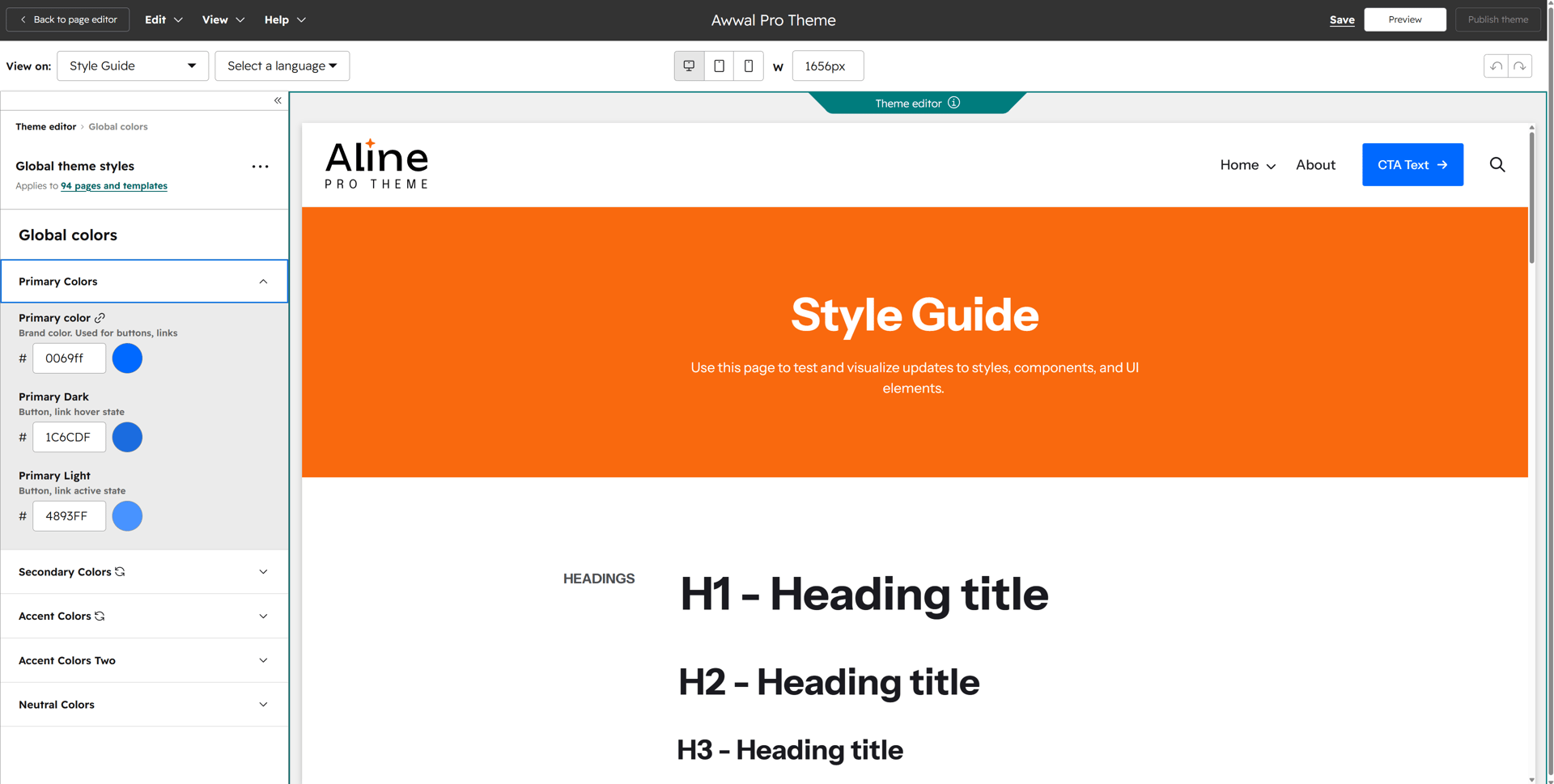Click the Style Guide hero title

coord(915,314)
